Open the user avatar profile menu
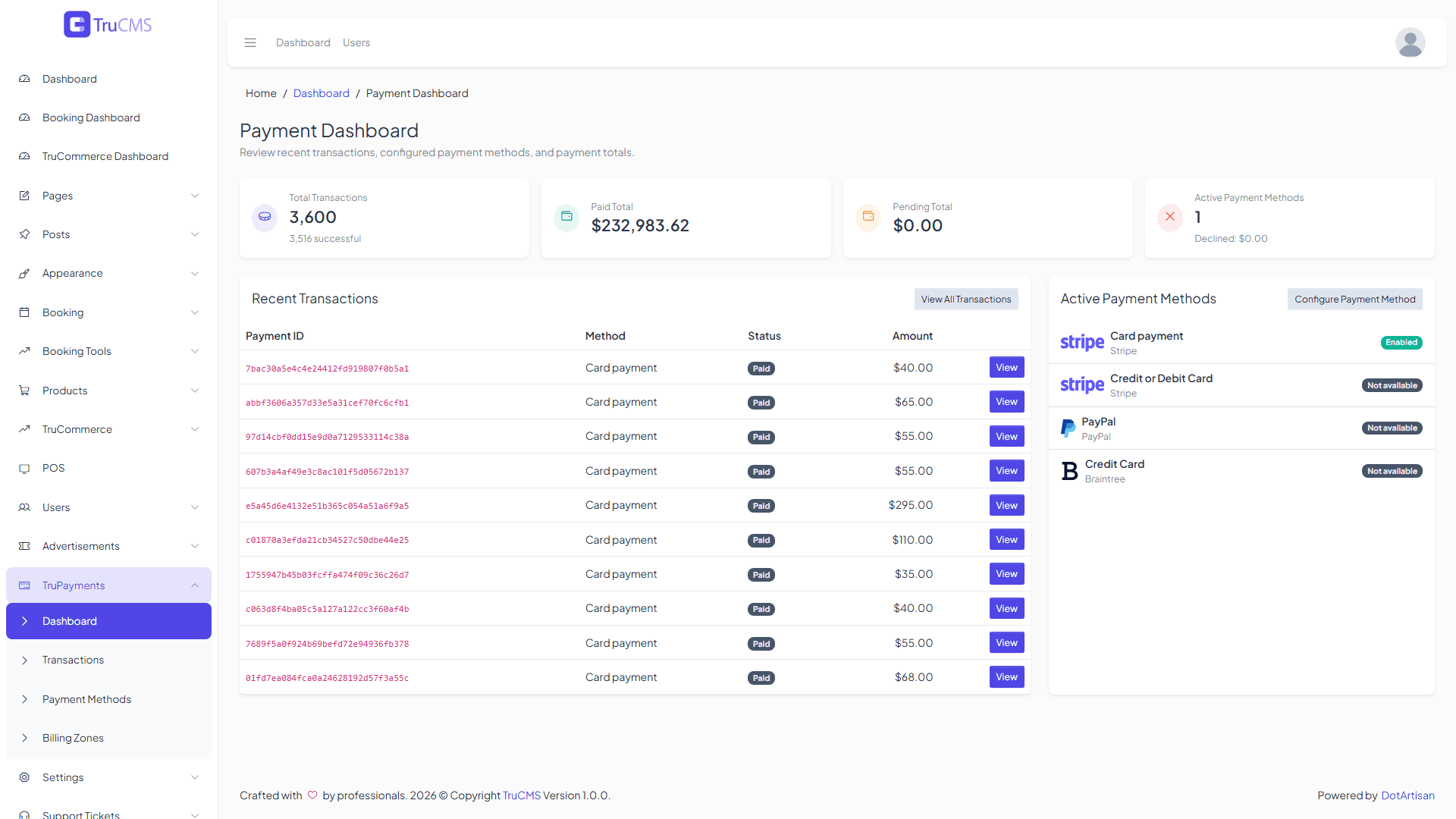 (x=1410, y=42)
